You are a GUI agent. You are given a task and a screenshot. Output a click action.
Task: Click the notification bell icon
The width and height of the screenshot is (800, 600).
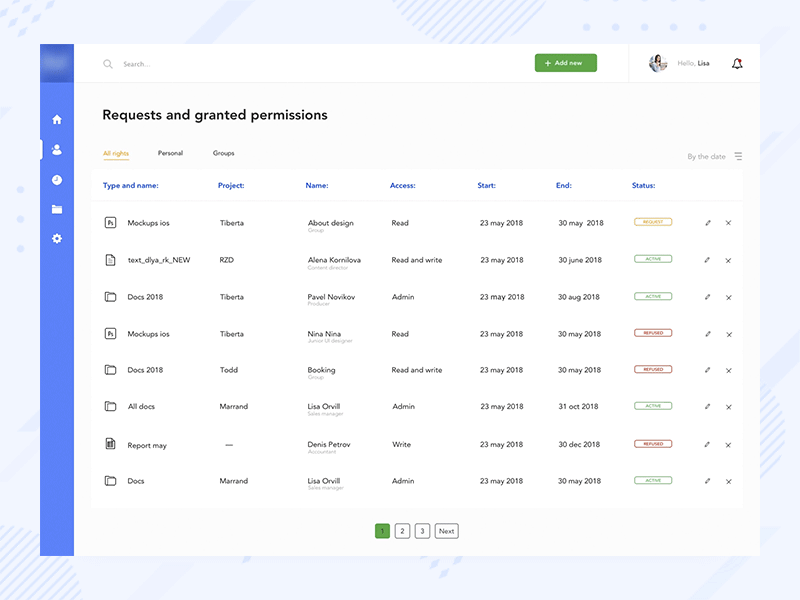(737, 63)
